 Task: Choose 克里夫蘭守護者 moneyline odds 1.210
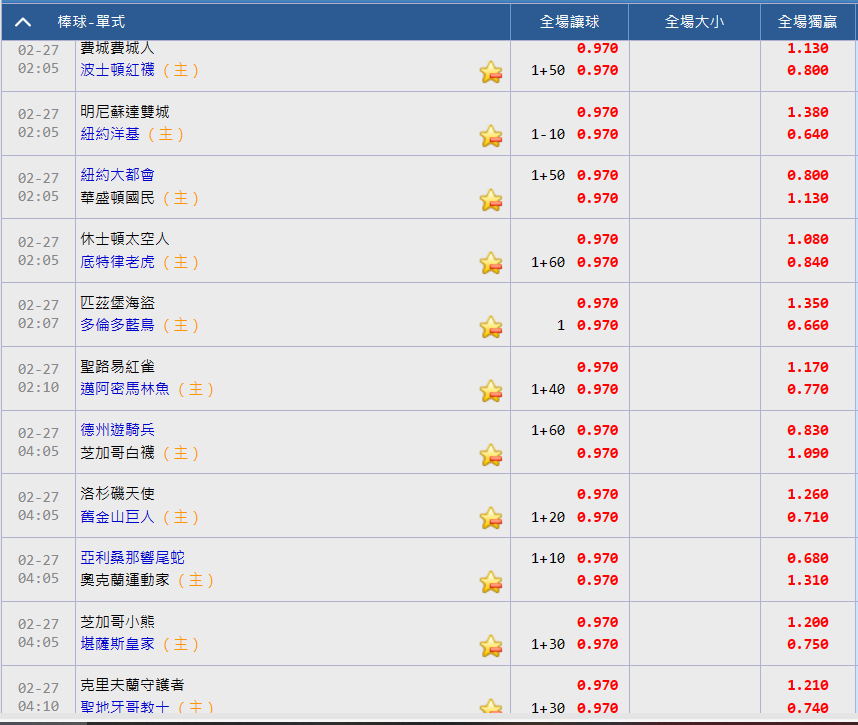coord(808,685)
